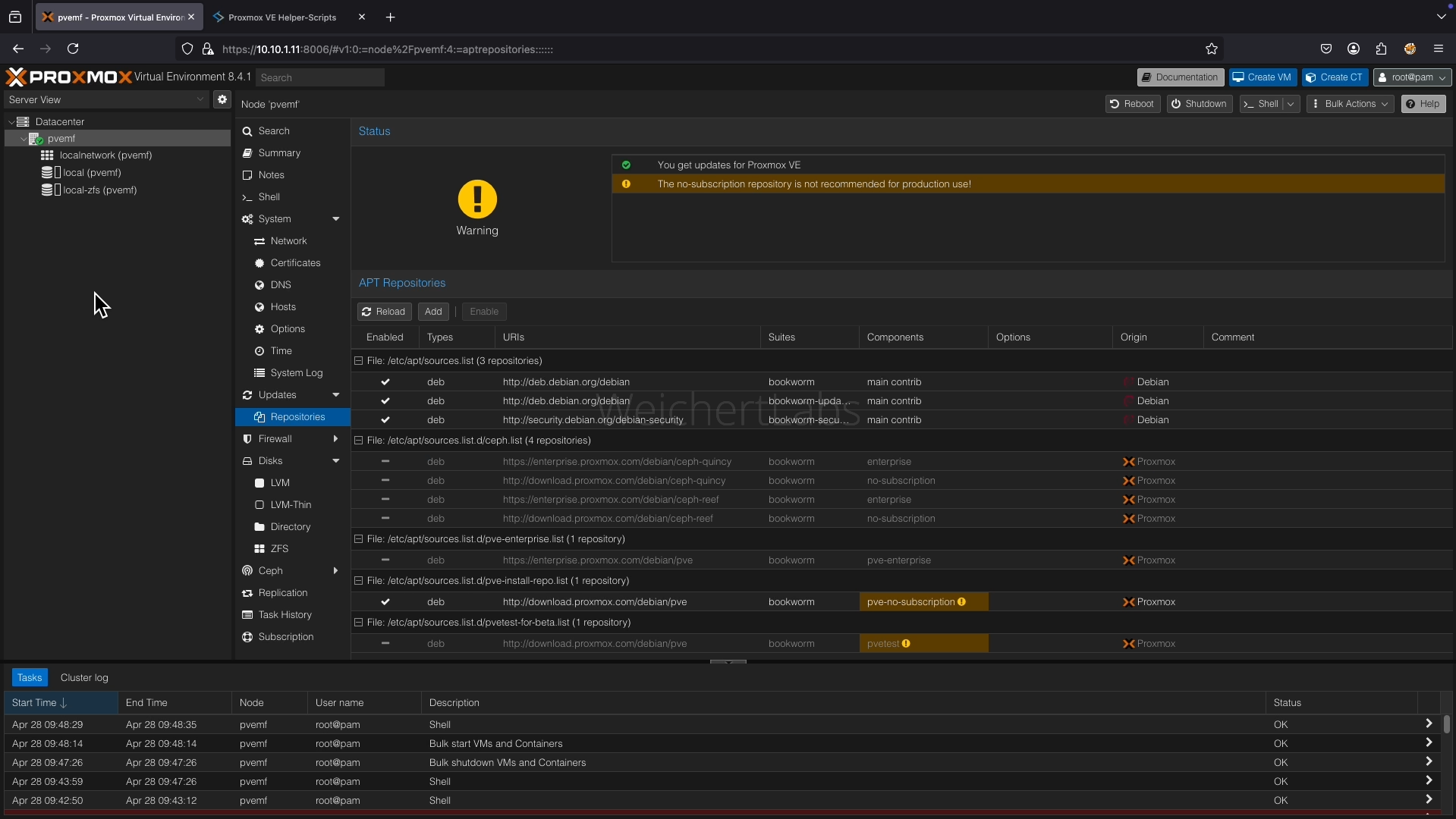Image resolution: width=1456 pixels, height=819 pixels.
Task: Expand the Bulk Actions dropdown
Action: [1350, 104]
